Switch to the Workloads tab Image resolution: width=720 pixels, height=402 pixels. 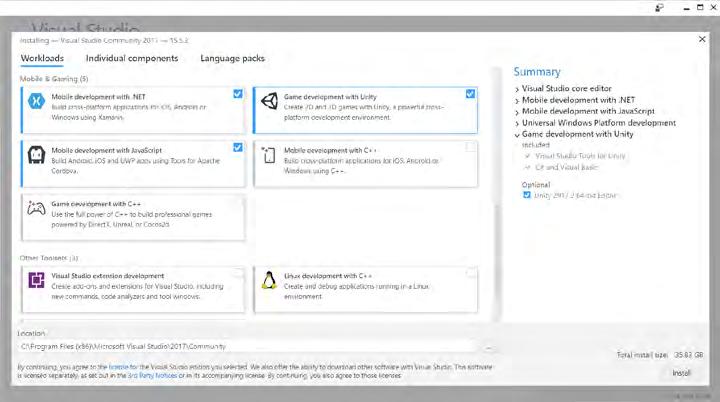[42, 58]
